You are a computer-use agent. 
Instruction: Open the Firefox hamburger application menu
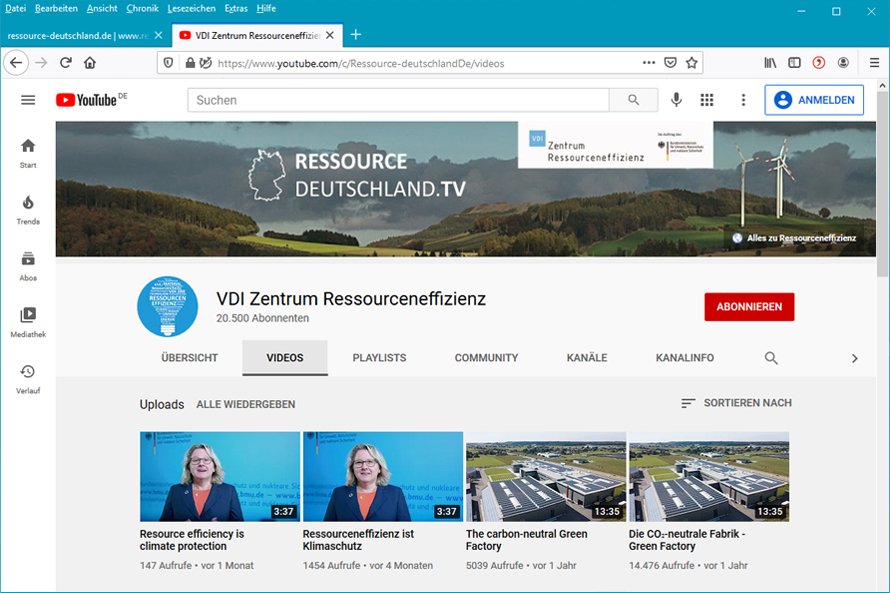[x=874, y=63]
